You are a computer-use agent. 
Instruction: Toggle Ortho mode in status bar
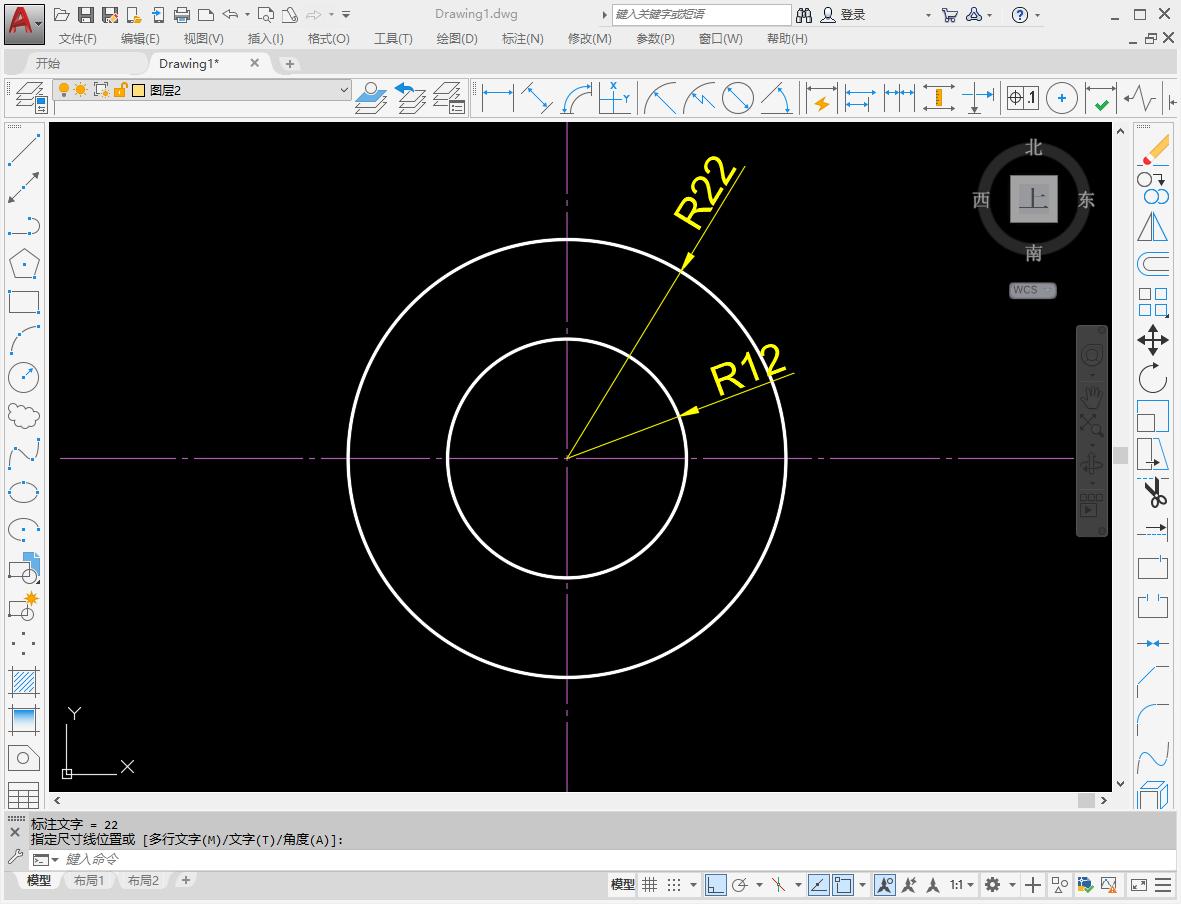(x=715, y=885)
